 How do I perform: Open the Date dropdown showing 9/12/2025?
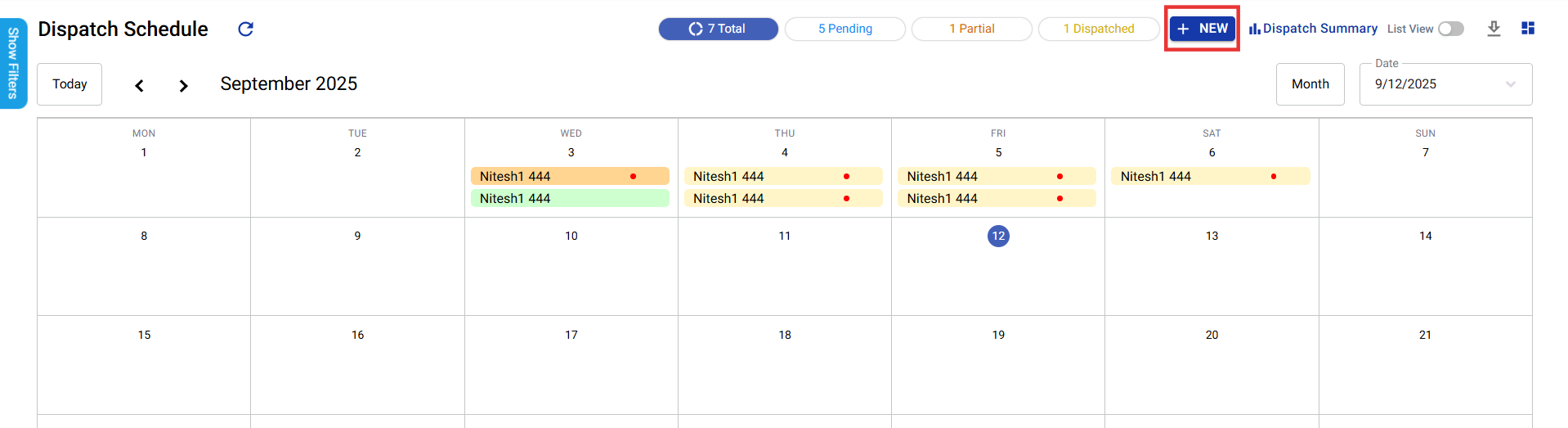1445,84
